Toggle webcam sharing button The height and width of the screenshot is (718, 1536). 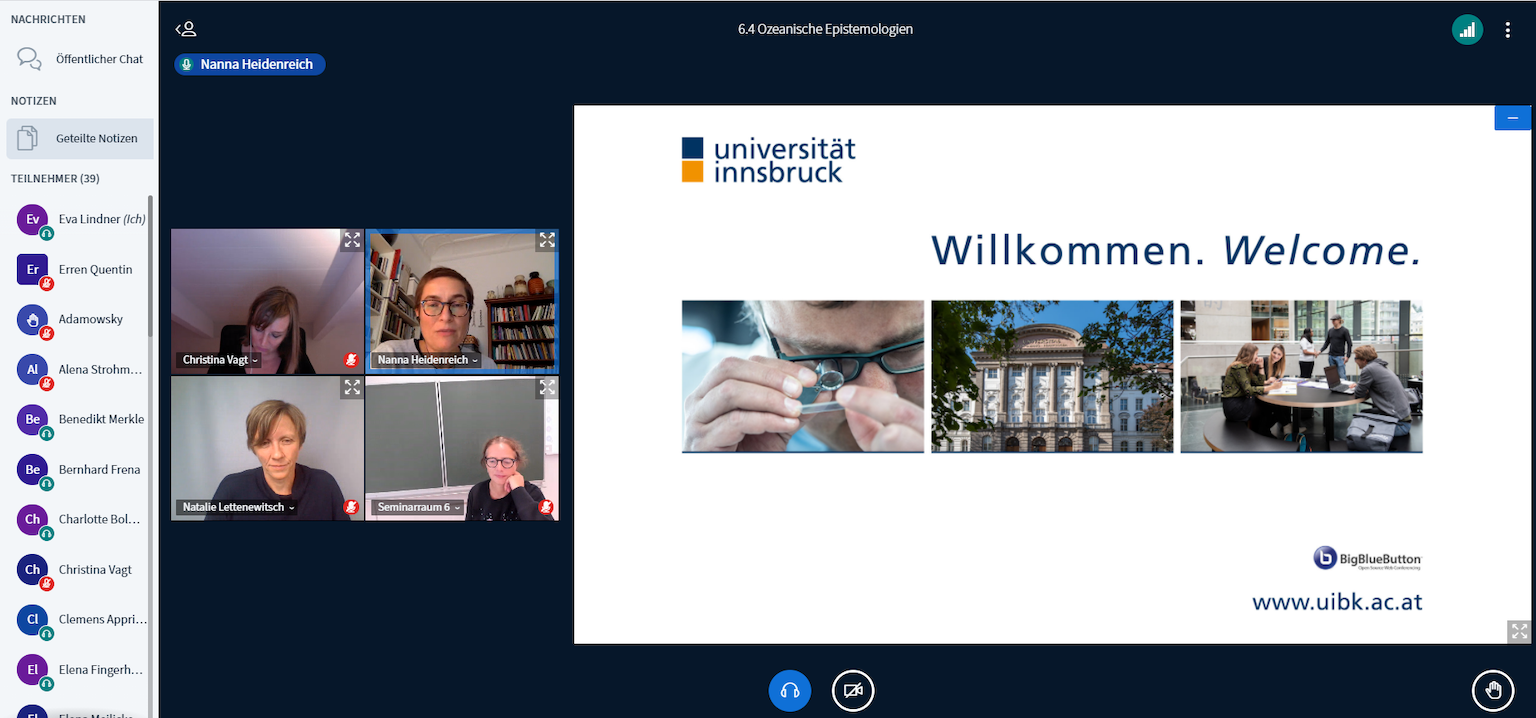pyautogui.click(x=853, y=690)
